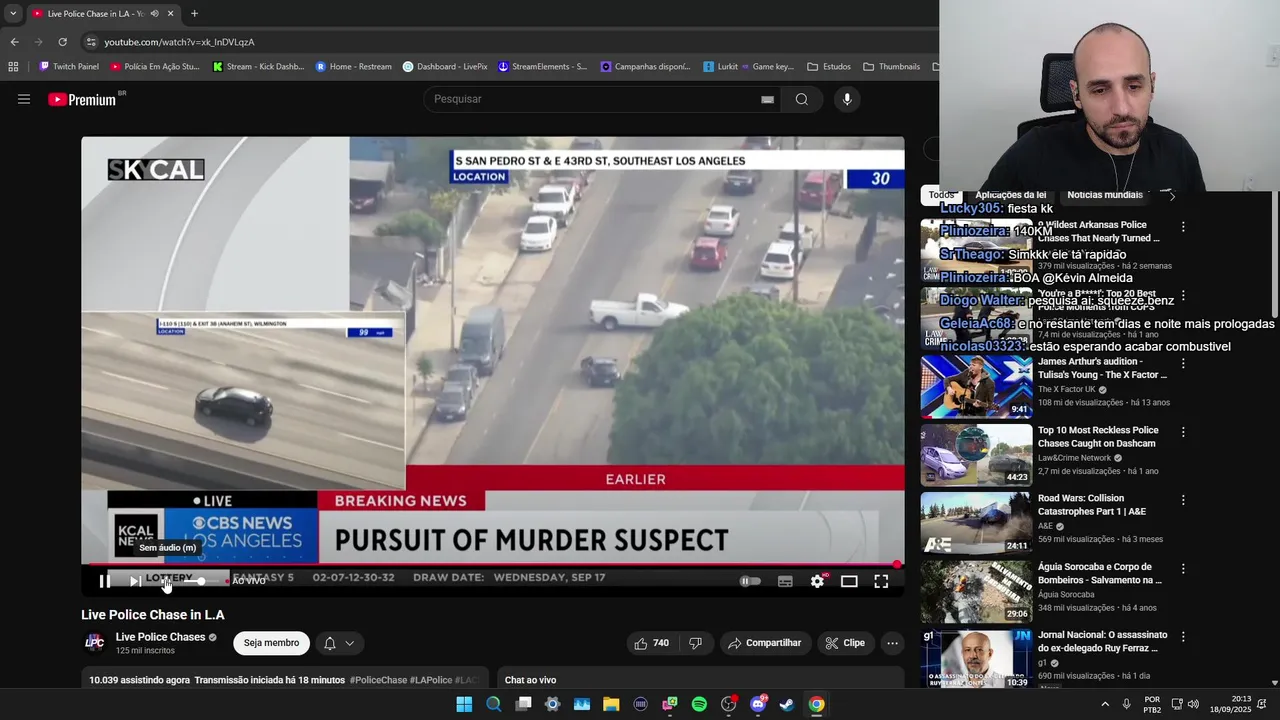This screenshot has height=720, width=1280.
Task: Mute the video using the speaker icon
Action: [x=167, y=581]
